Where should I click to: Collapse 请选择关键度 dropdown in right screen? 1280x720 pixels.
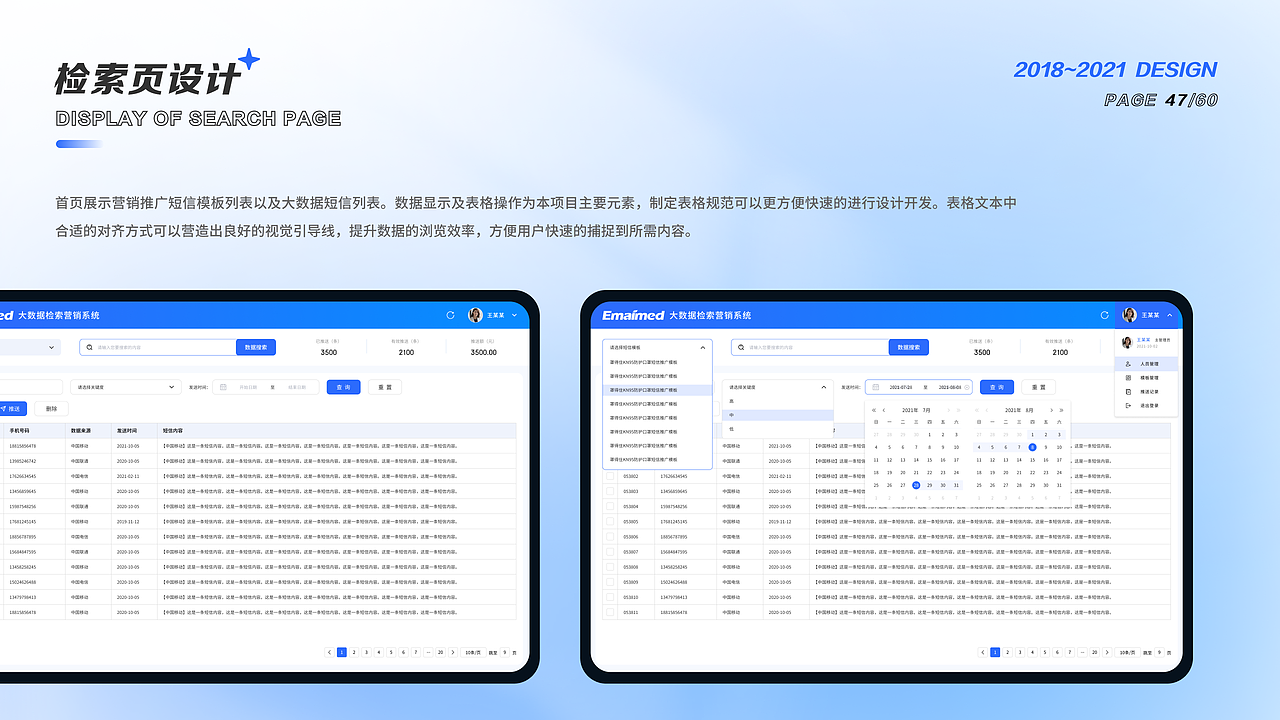[x=824, y=387]
